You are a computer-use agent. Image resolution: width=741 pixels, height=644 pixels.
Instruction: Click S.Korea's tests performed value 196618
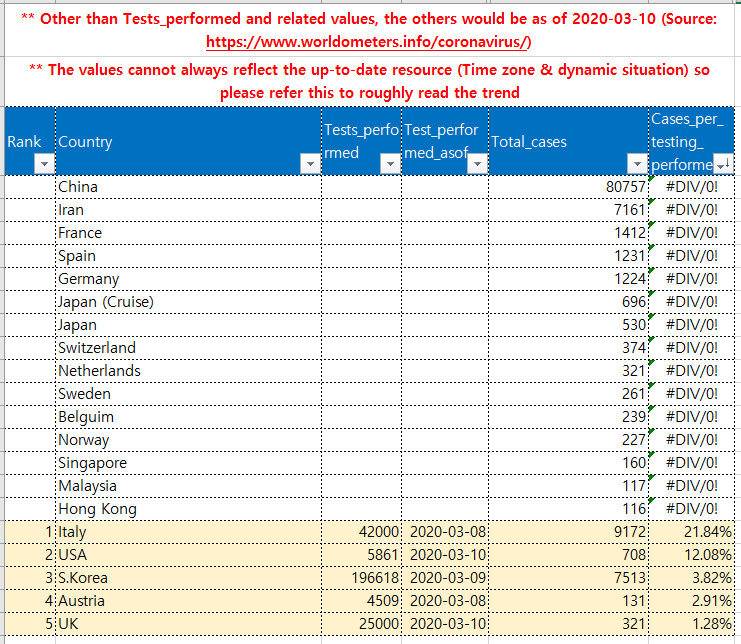(x=362, y=578)
